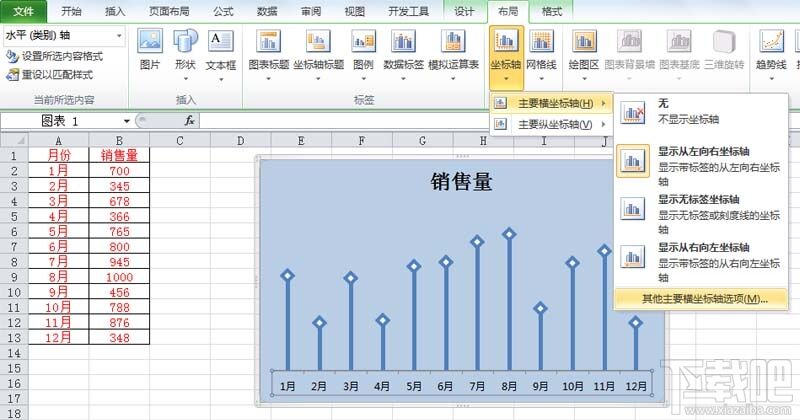Open the 图表标题 (Chart Title) options

point(268,54)
